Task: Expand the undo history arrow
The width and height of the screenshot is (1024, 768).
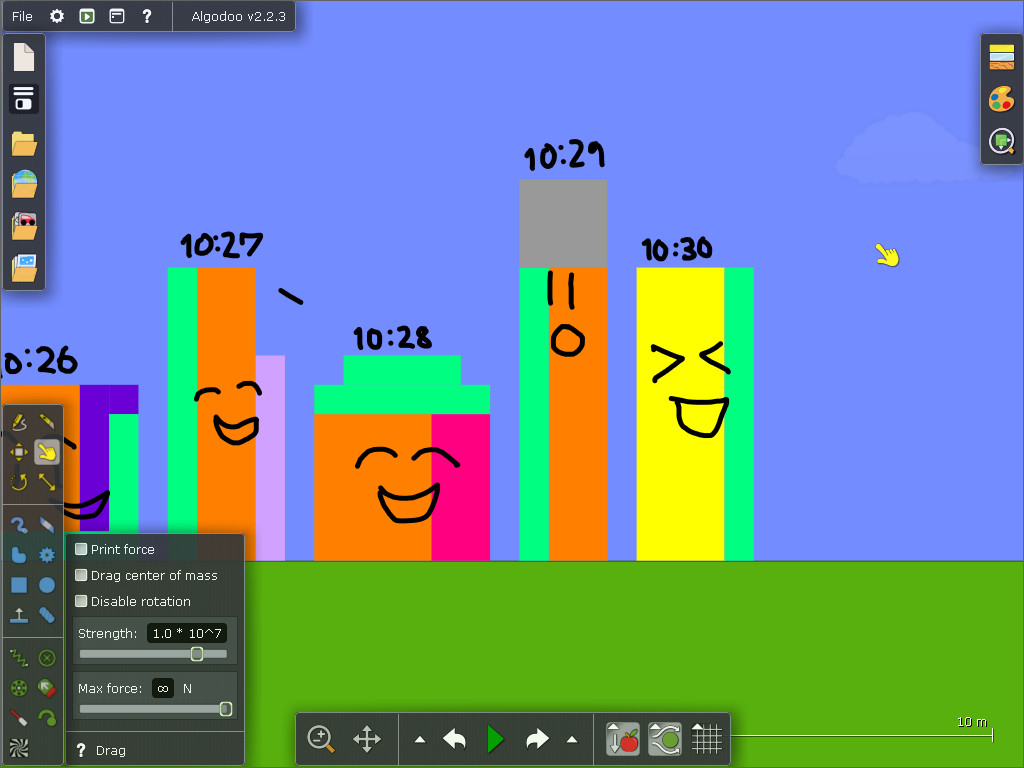Action: pyautogui.click(x=420, y=740)
